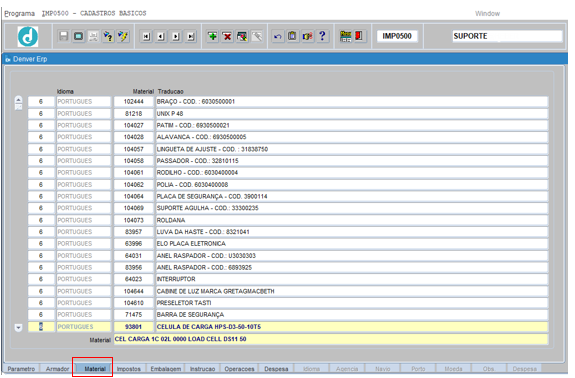This screenshot has height=378, width=575.
Task: Delete record with the red X icon
Action: point(227,36)
